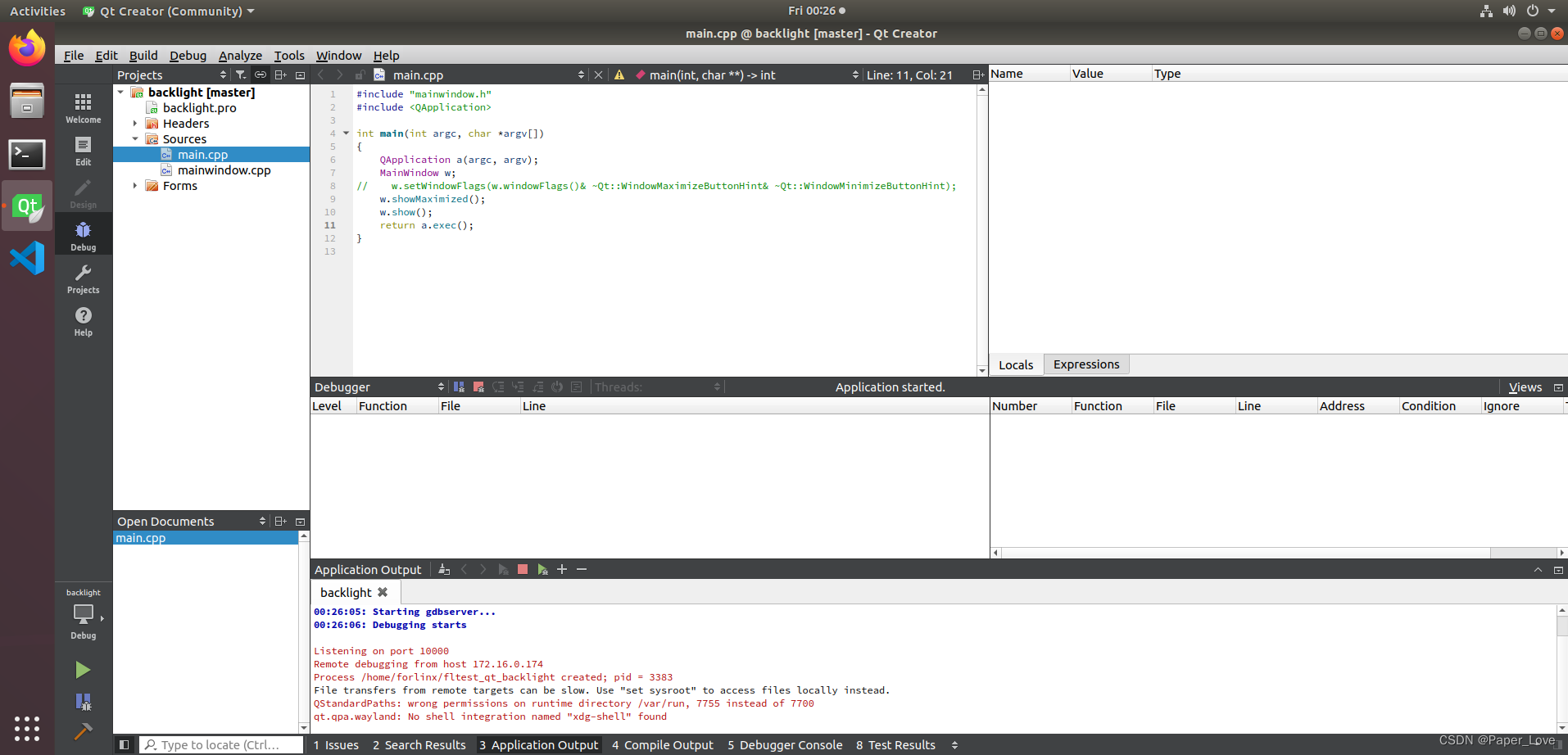Clear the Application Output with the broom icon
The width and height of the screenshot is (1568, 755).
(x=444, y=568)
